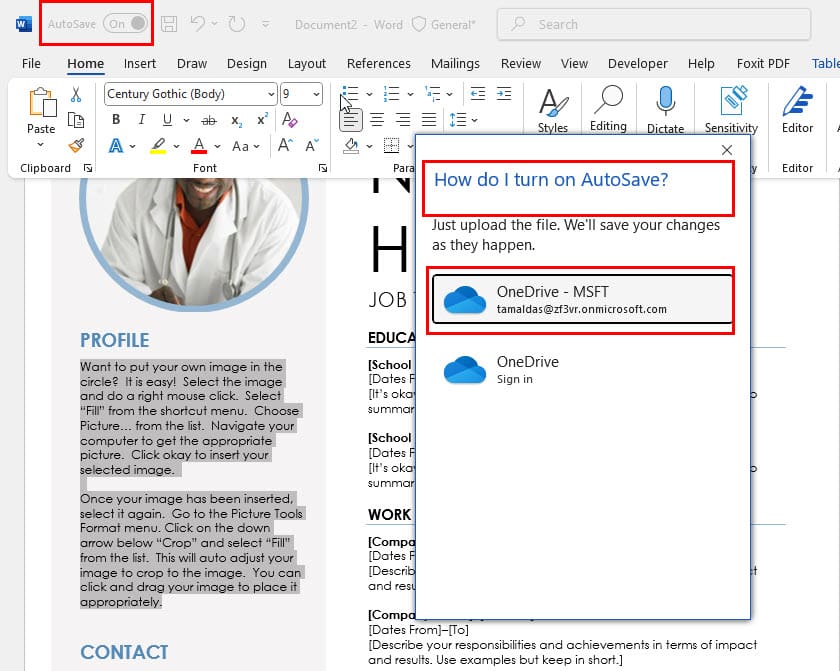This screenshot has height=671, width=840.
Task: Apply the yellow text highlight color
Action: 158,146
